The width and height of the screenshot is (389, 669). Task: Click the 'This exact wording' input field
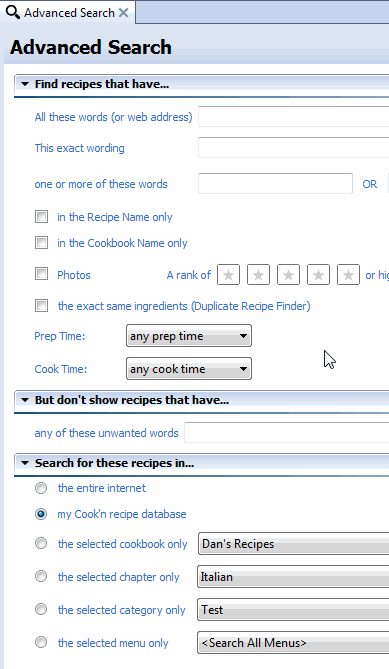click(293, 148)
